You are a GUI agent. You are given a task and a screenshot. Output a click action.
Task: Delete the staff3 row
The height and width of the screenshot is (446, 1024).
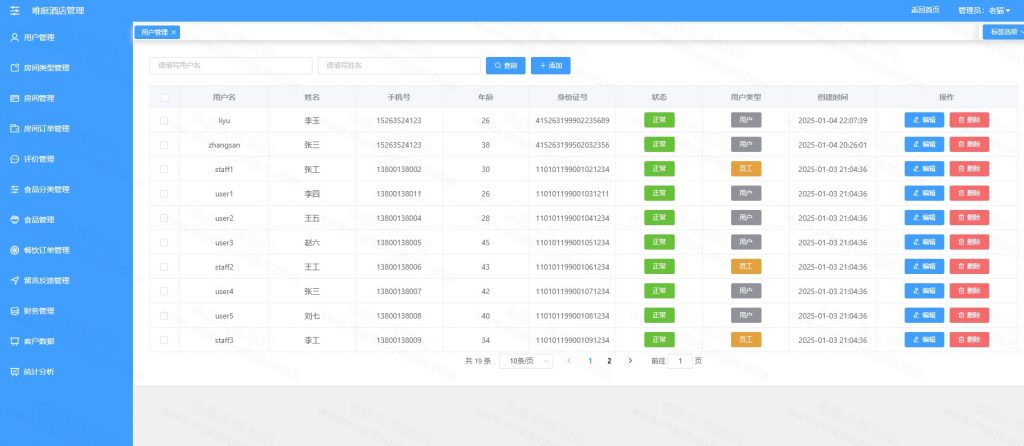click(x=969, y=340)
